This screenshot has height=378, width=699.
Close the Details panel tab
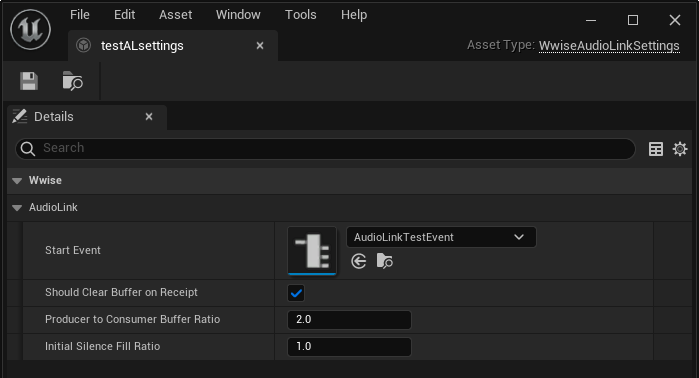(x=149, y=117)
